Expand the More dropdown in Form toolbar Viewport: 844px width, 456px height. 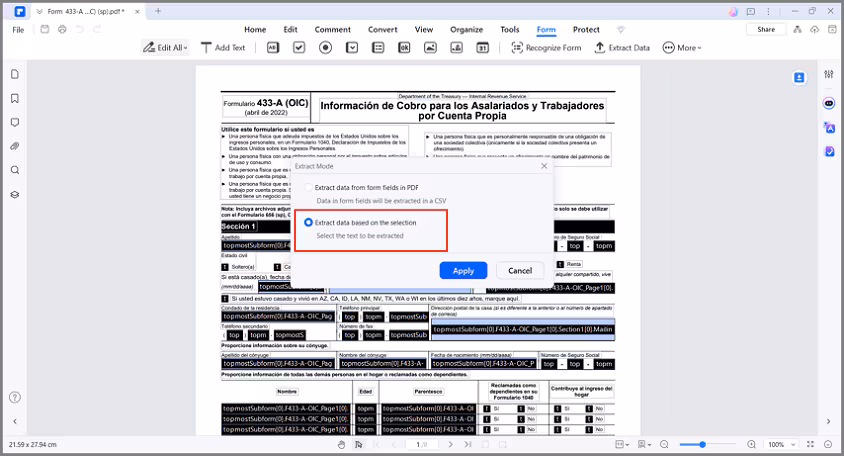click(x=682, y=48)
